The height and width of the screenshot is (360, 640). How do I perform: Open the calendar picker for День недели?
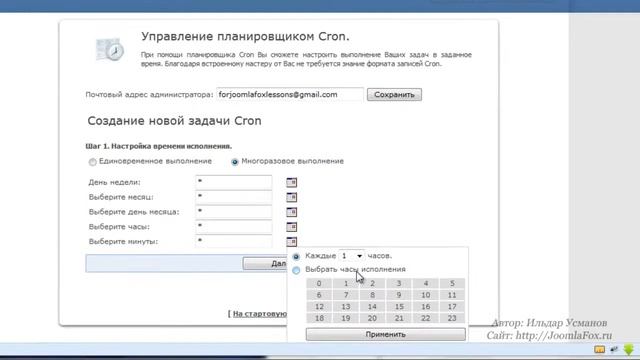(x=291, y=182)
